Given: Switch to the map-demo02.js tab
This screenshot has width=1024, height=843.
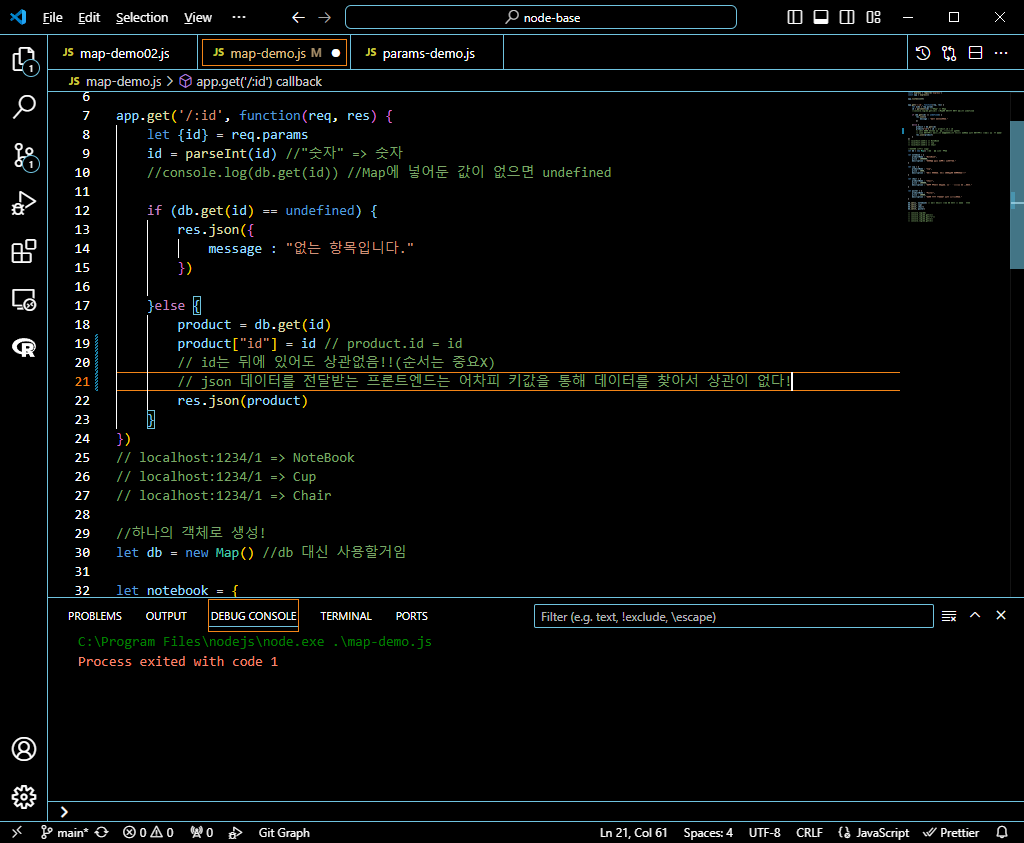Looking at the screenshot, I should [x=122, y=53].
